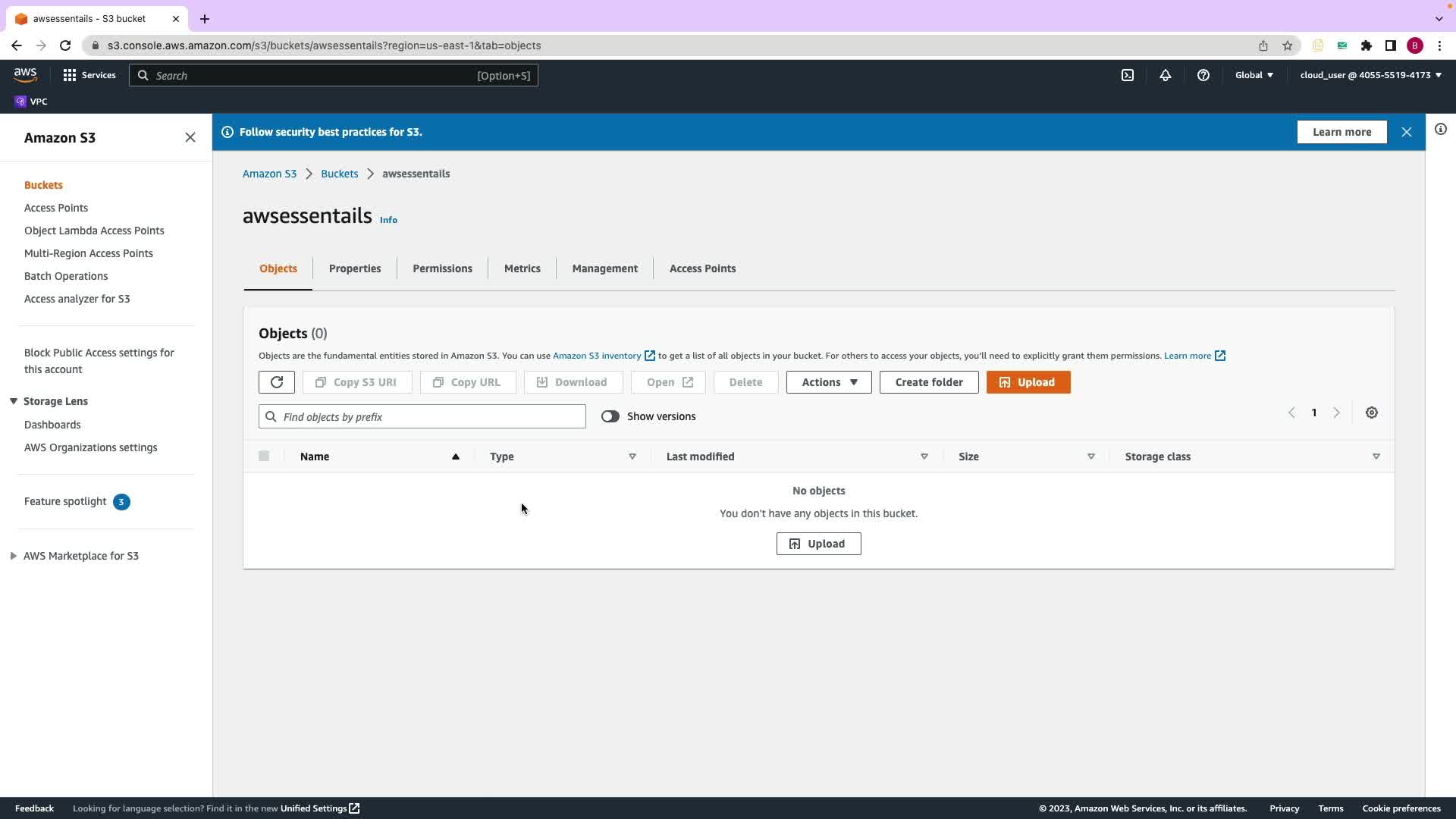Open table preferences gear icon

click(1372, 413)
